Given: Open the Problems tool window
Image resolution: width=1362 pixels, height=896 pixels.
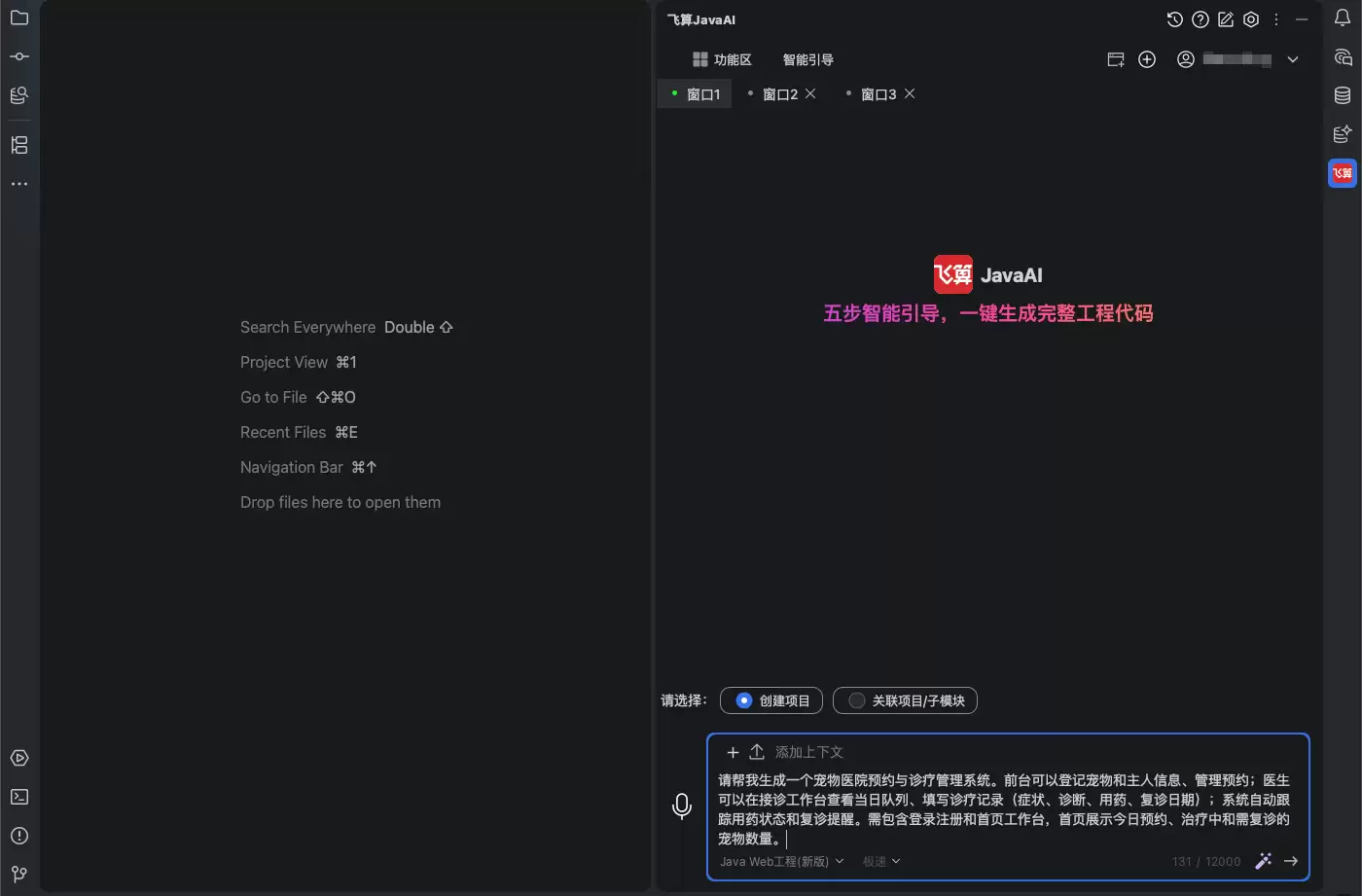Looking at the screenshot, I should pyautogui.click(x=19, y=836).
